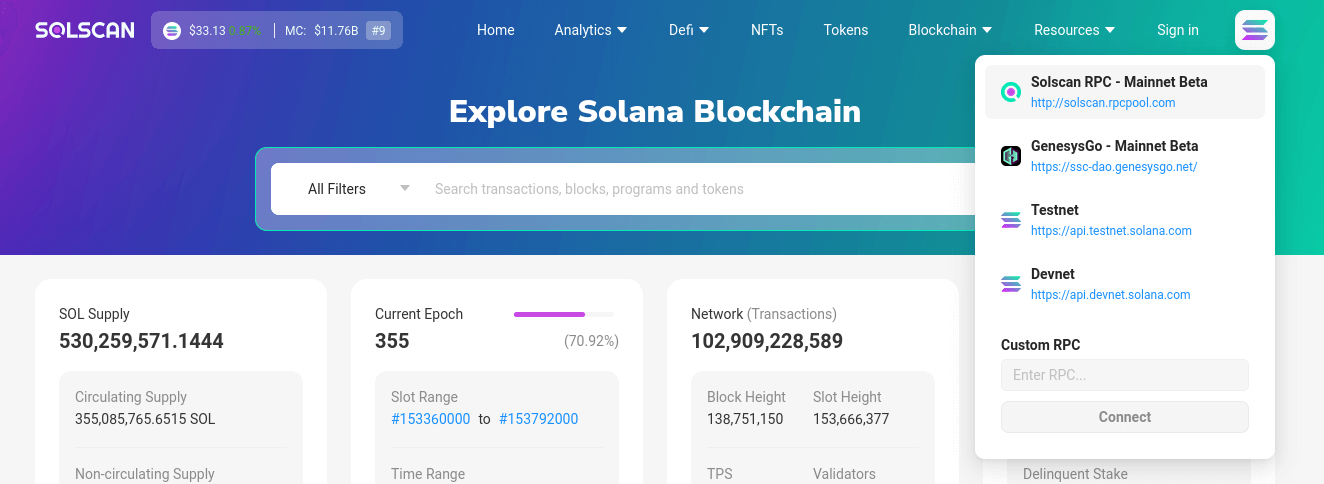Image resolution: width=1324 pixels, height=484 pixels.
Task: Click the (70.92%) epoch percentage
Action: coord(591,341)
